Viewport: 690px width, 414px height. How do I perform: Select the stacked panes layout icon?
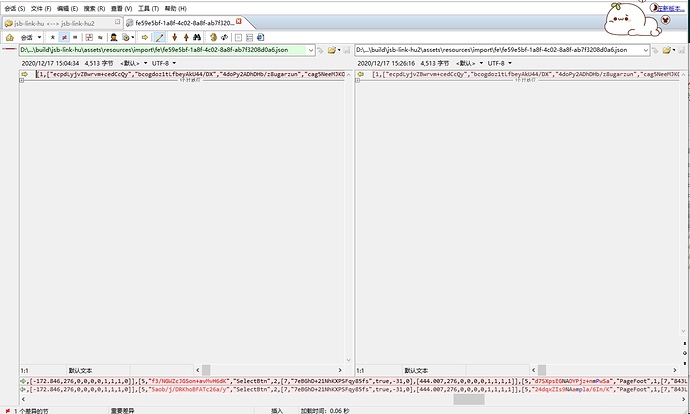click(250, 37)
